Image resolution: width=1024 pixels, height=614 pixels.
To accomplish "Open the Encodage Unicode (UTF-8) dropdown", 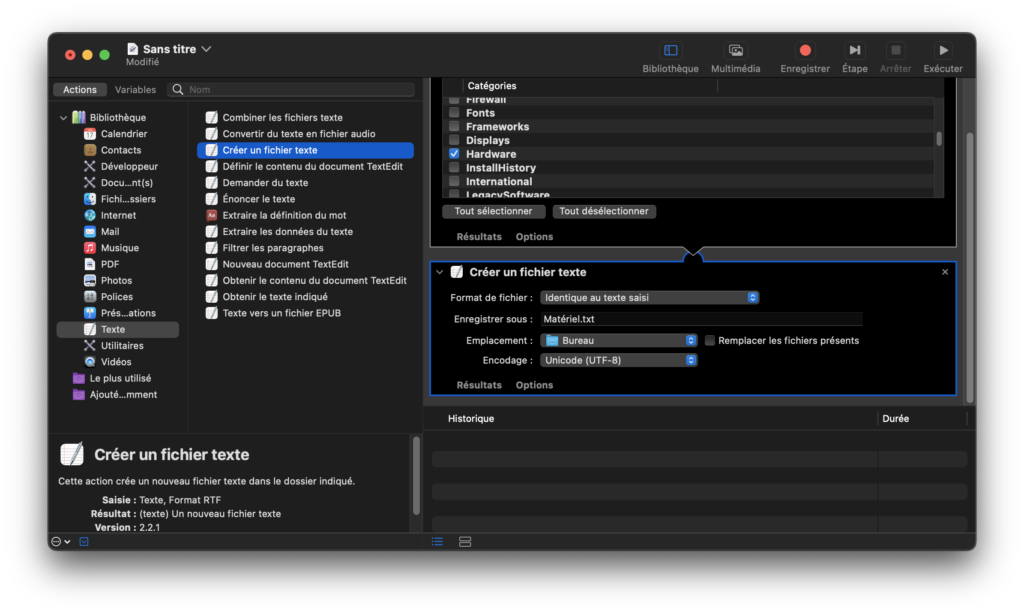I will click(619, 360).
